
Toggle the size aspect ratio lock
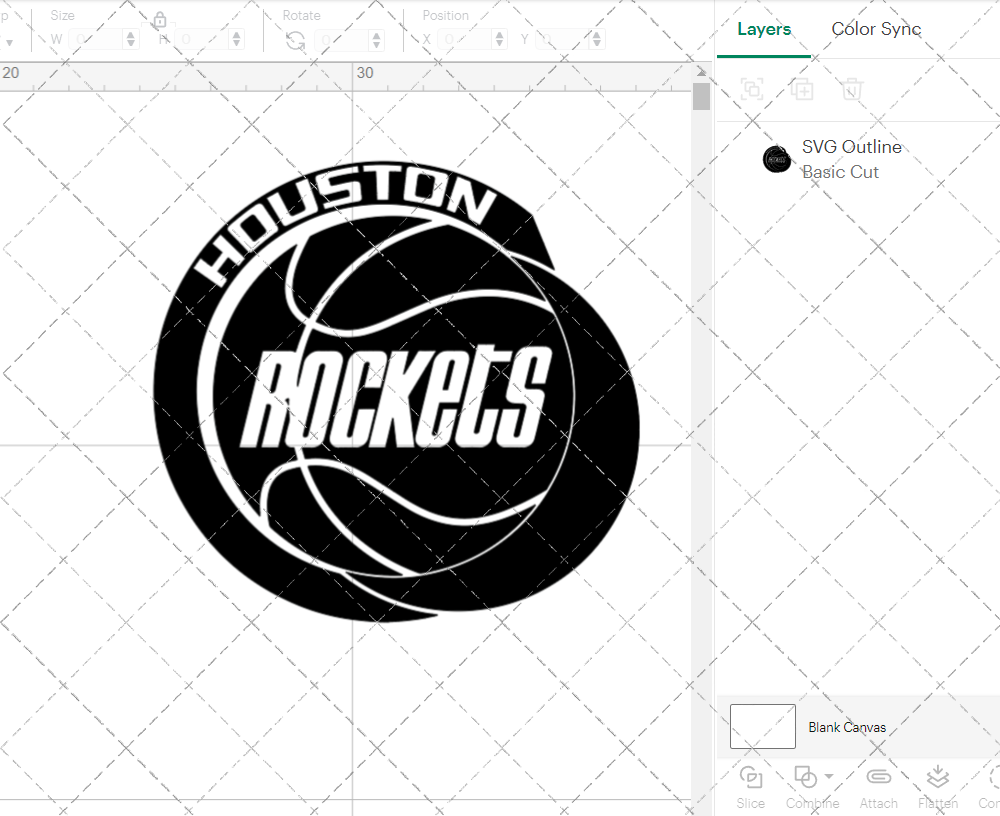coord(161,20)
